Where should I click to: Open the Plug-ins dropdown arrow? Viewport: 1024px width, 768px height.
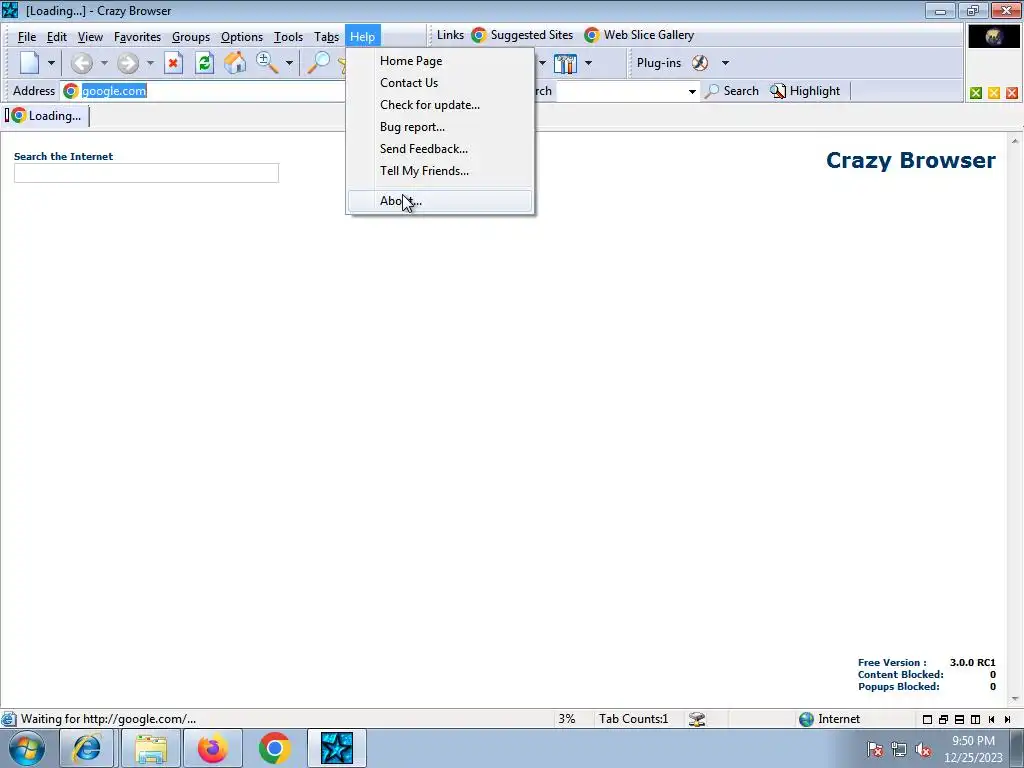click(725, 63)
